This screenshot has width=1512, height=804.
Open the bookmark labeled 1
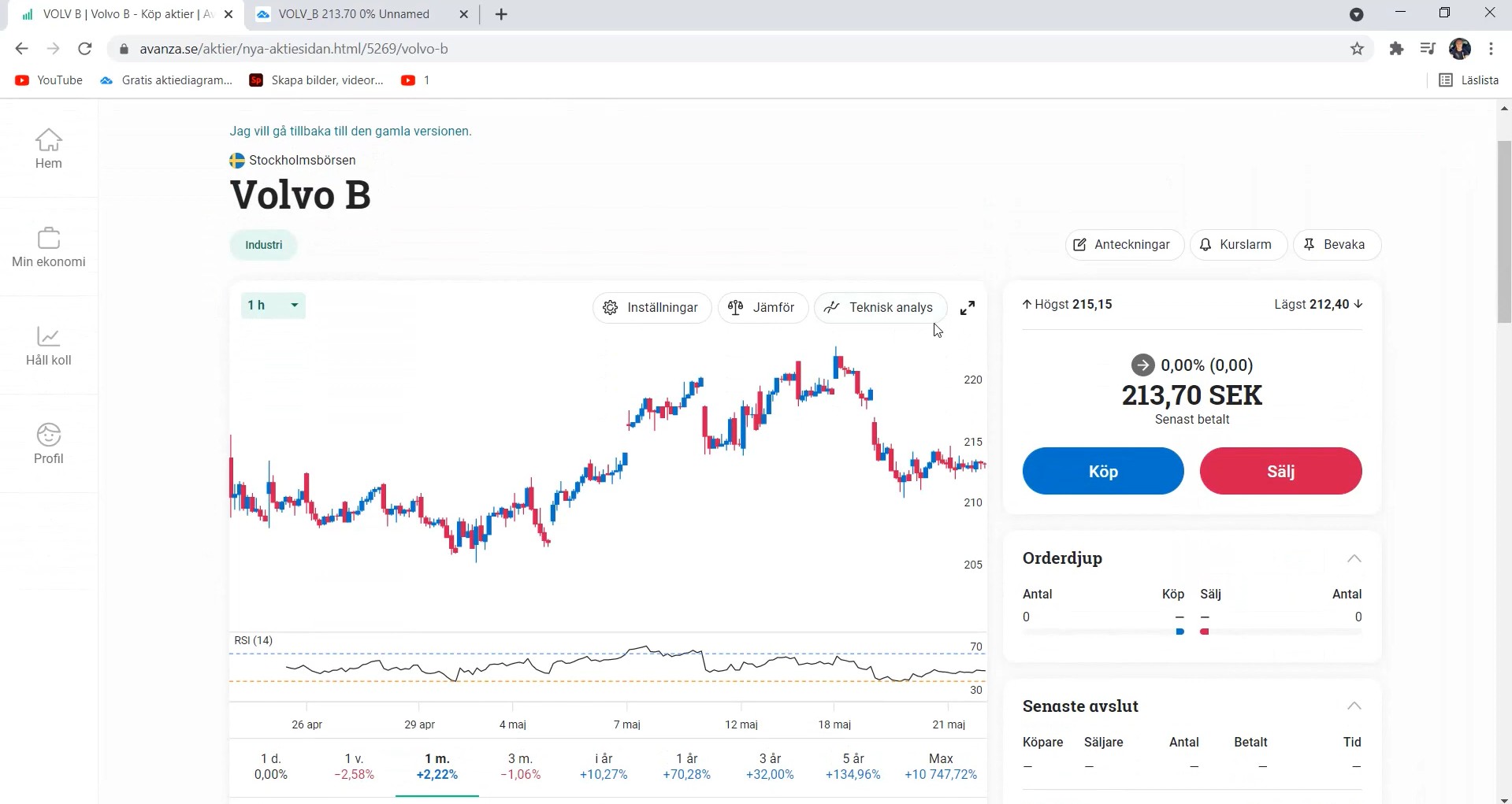(416, 80)
